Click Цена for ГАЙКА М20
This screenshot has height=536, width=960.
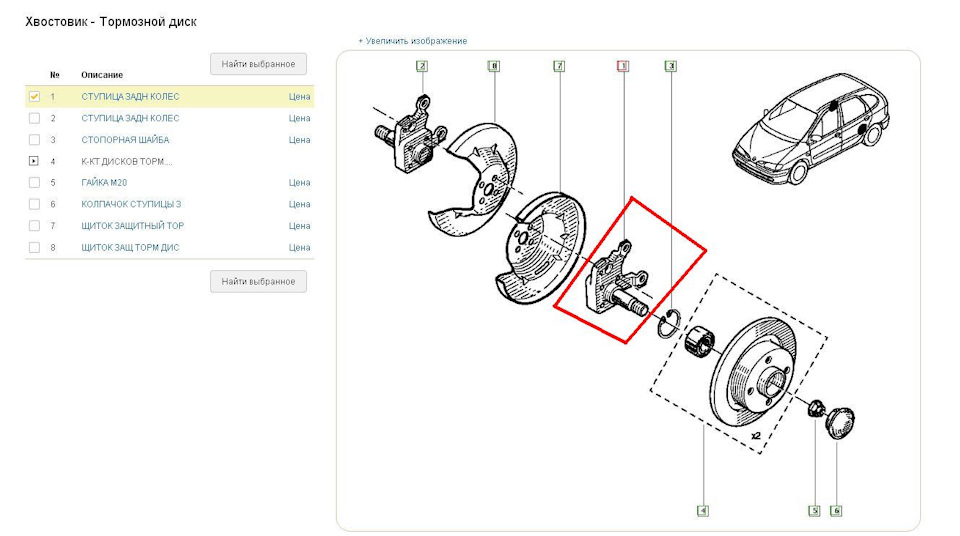(299, 183)
